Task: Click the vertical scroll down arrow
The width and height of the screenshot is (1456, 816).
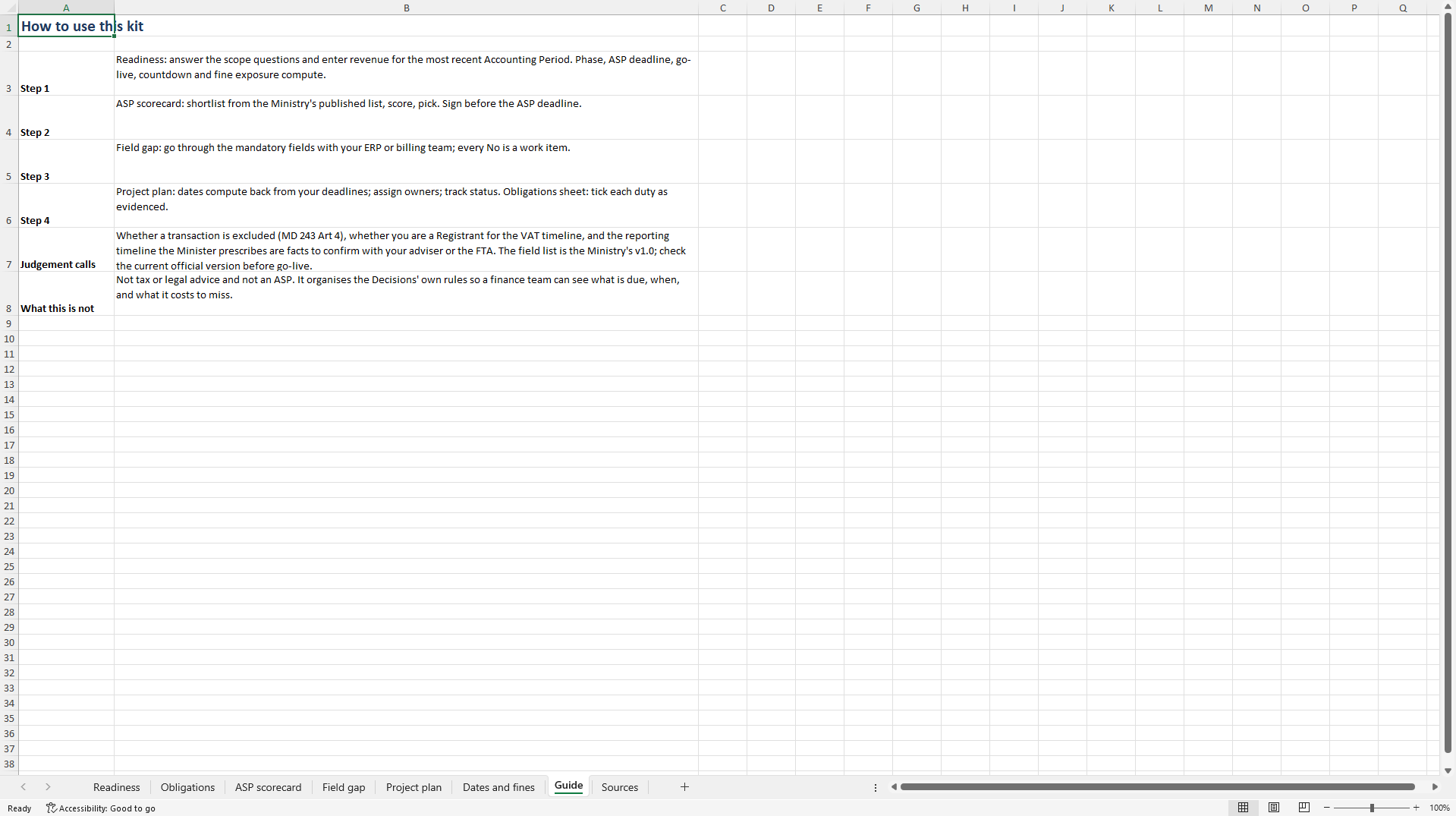Action: (1448, 770)
